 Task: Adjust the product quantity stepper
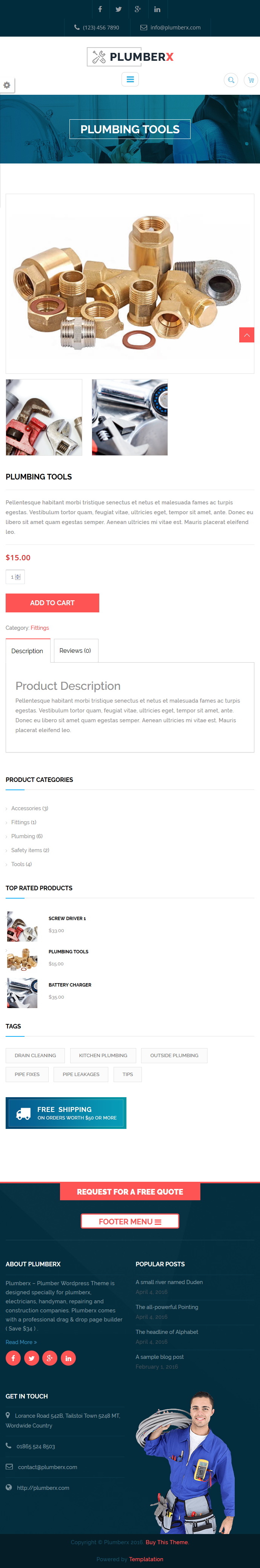(15, 577)
